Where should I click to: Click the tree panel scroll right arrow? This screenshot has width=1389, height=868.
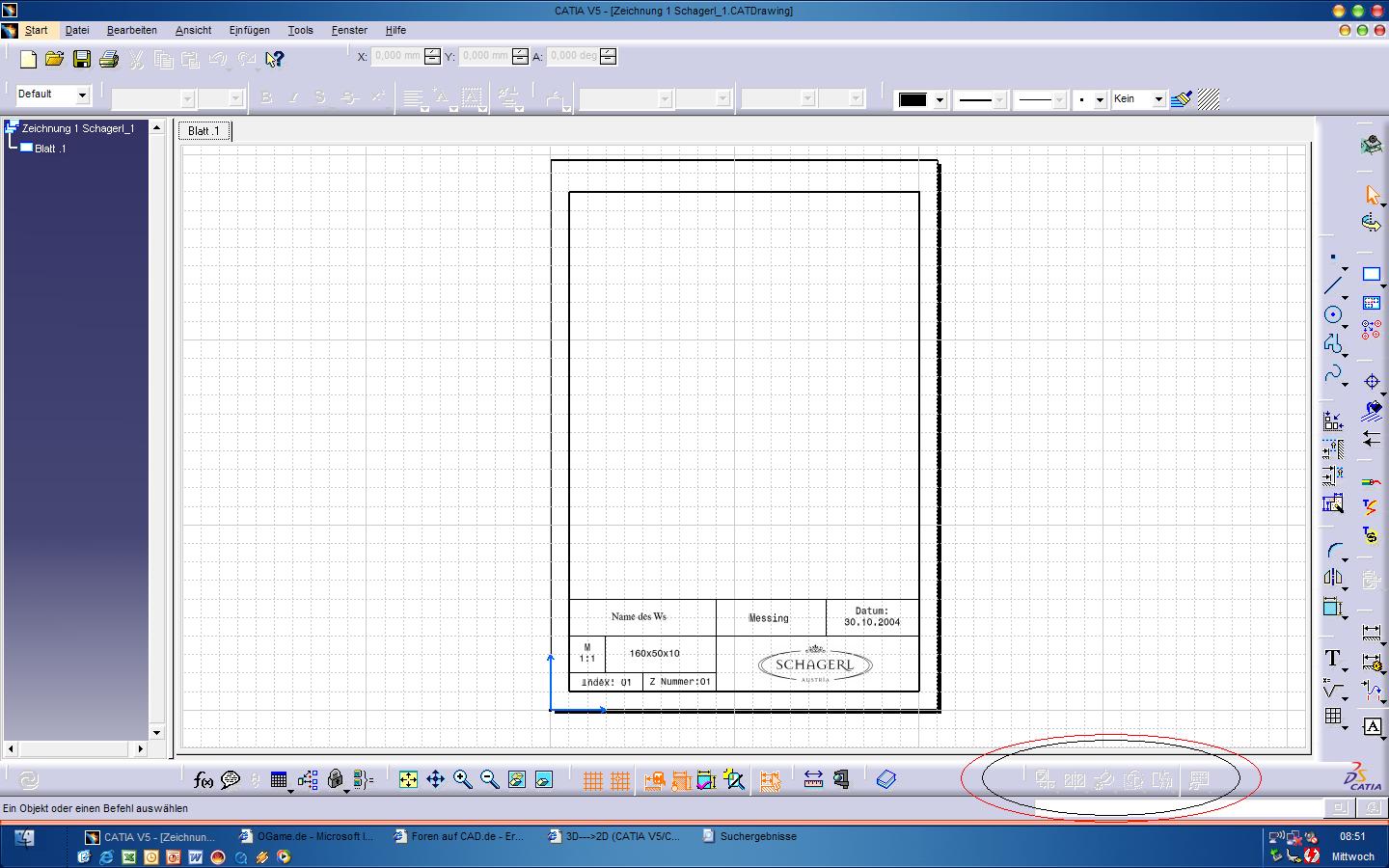click(x=141, y=748)
